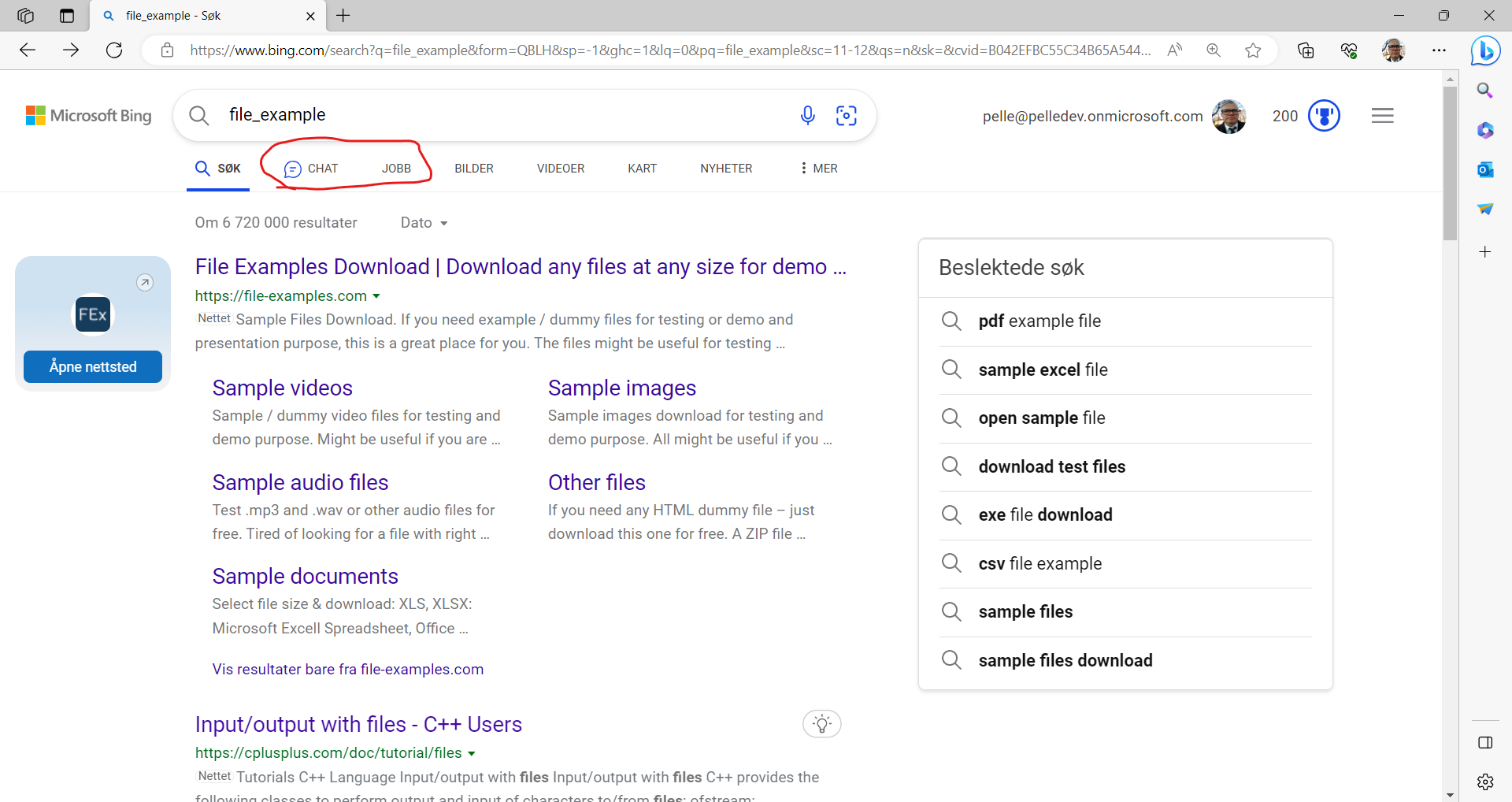
Task: Open the Sample audio files link
Action: click(300, 483)
